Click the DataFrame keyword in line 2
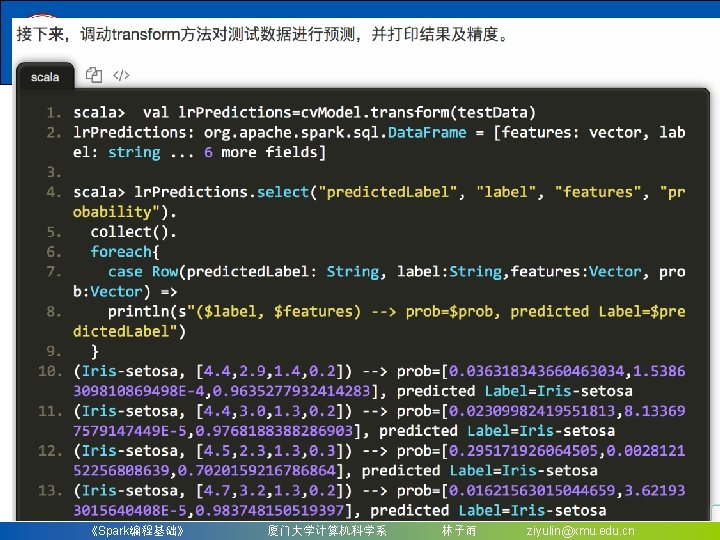Screen dimensions: 720x540 click(427, 132)
